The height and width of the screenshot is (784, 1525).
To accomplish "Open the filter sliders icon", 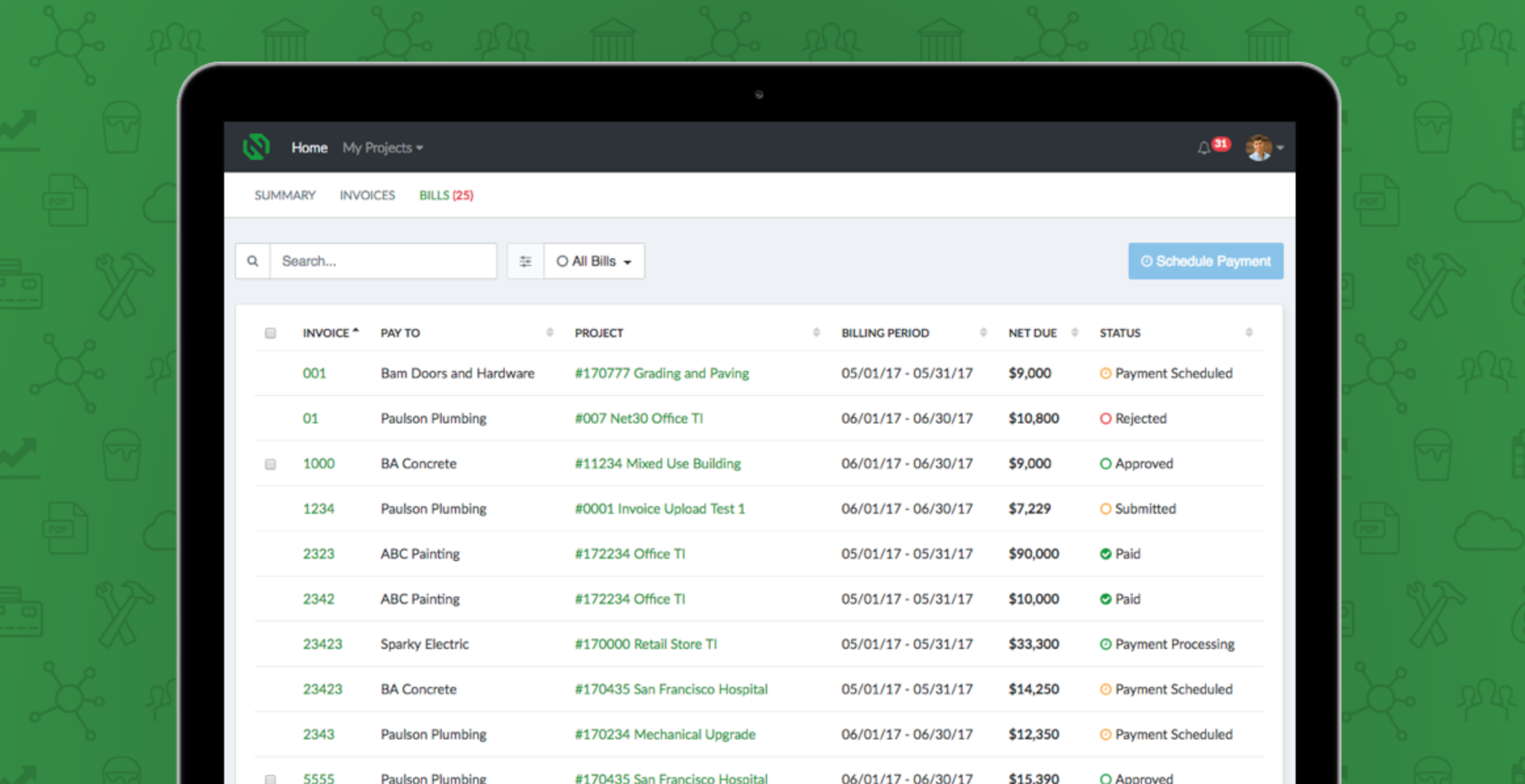I will (525, 262).
